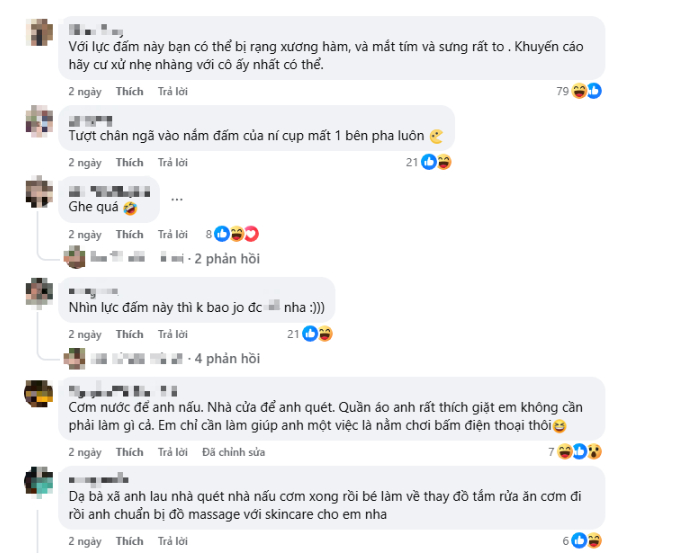Like the comment starting "Dạ bà xã"

click(x=129, y=541)
